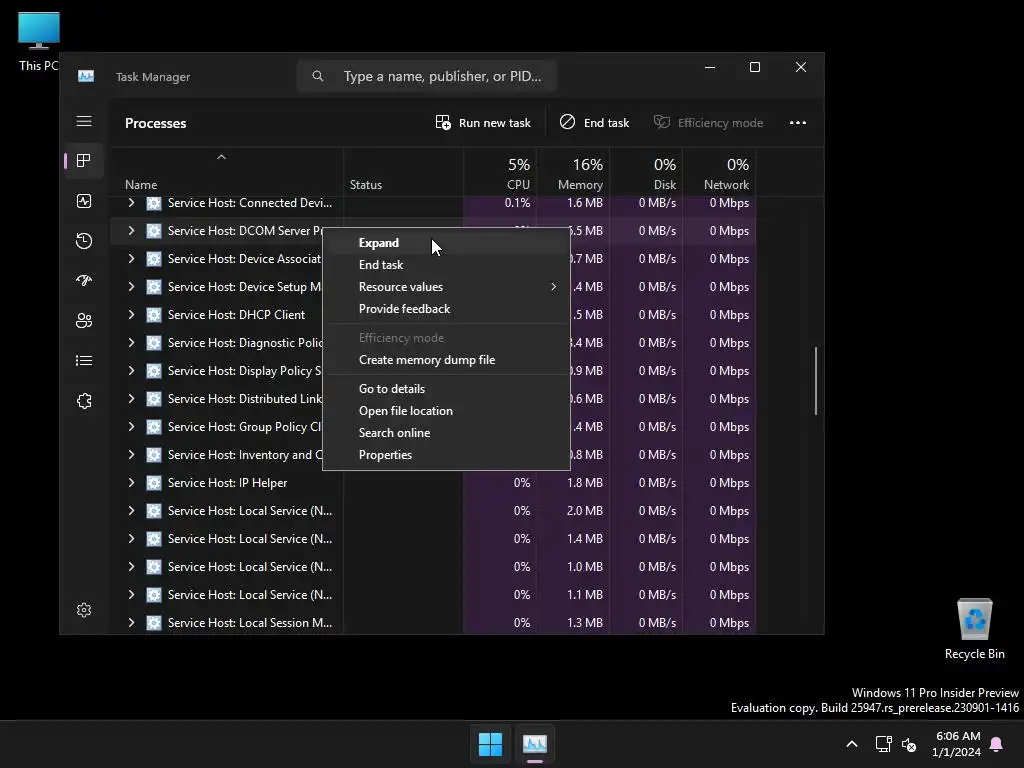
Task: Click the 0.1% CPU value for Connected Devi...
Action: click(x=517, y=203)
